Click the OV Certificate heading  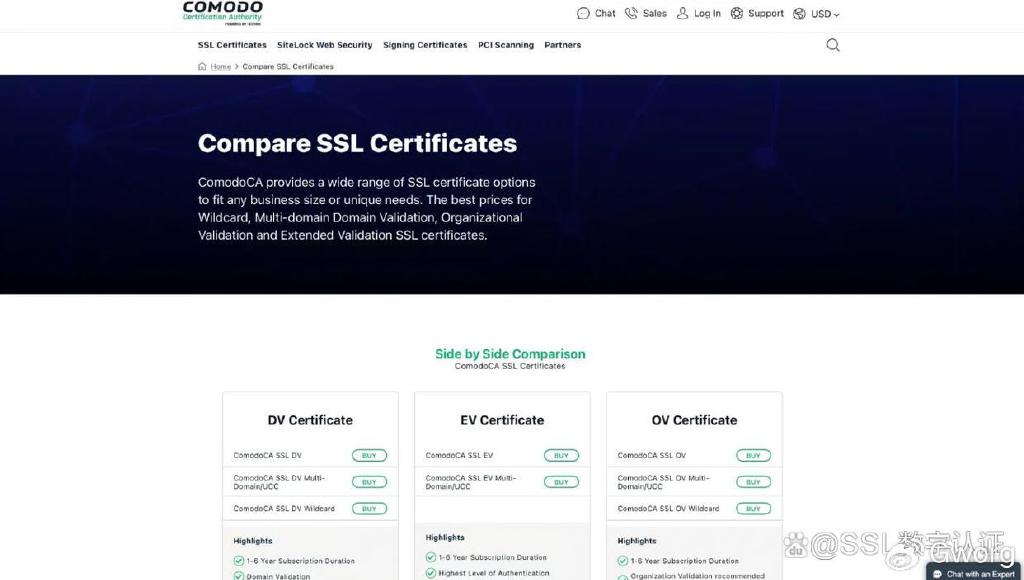(694, 420)
